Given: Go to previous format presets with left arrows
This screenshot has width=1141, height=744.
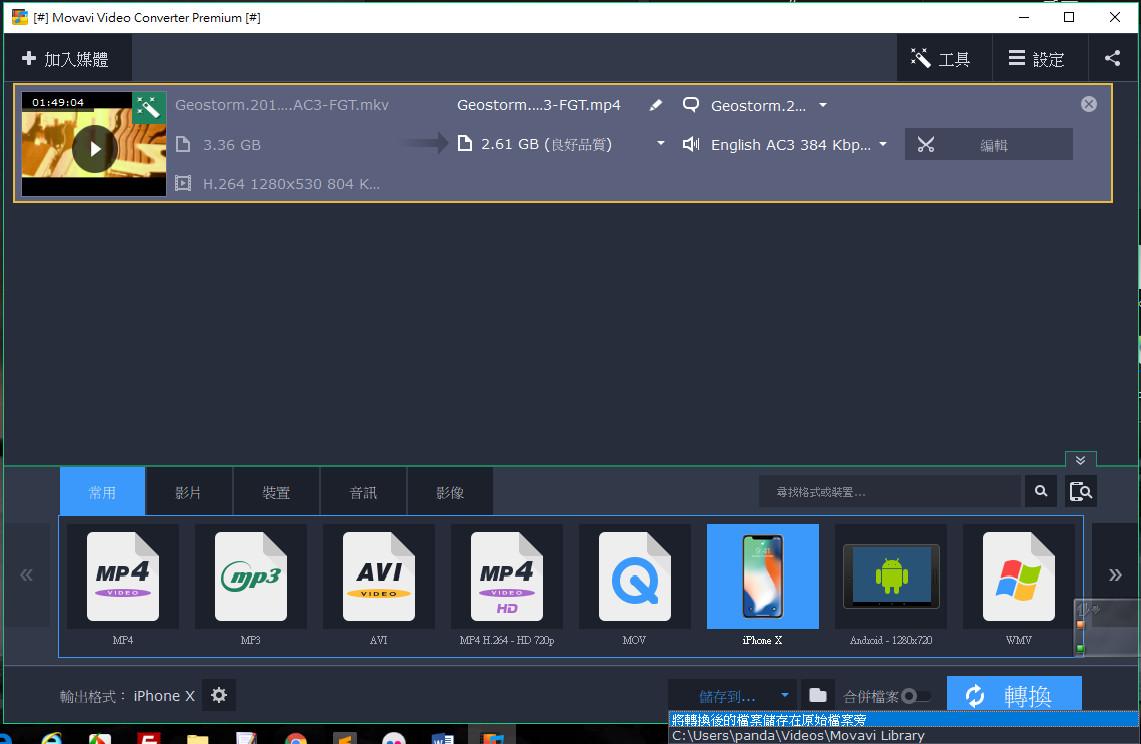Looking at the screenshot, I should [27, 575].
